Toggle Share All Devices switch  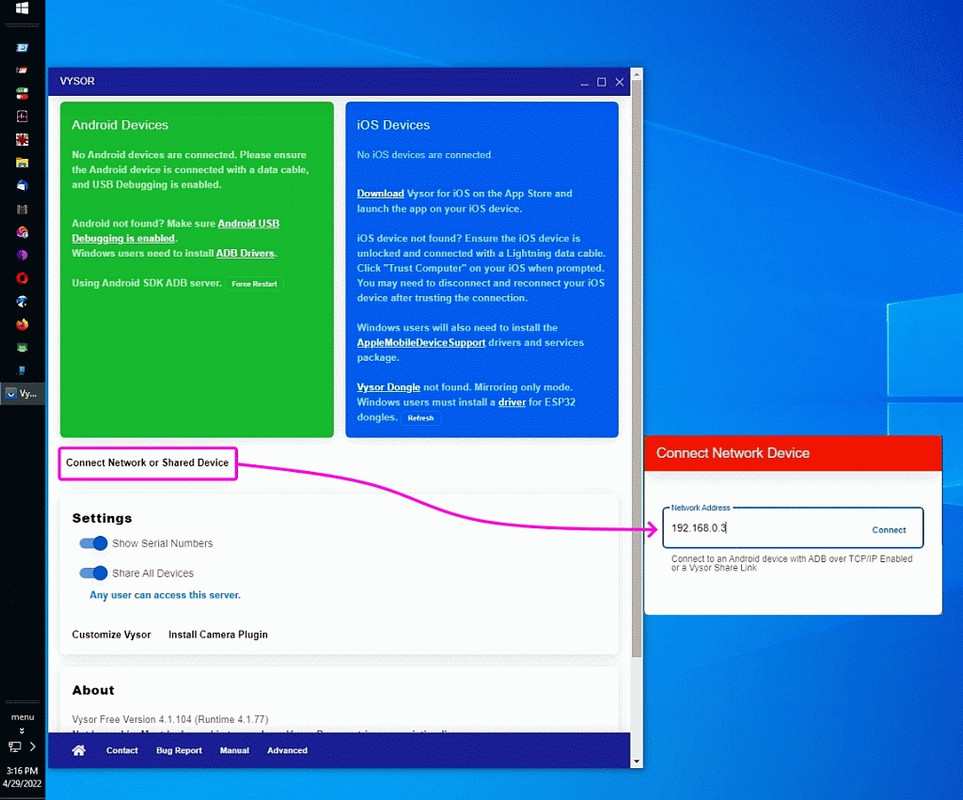[x=93, y=573]
